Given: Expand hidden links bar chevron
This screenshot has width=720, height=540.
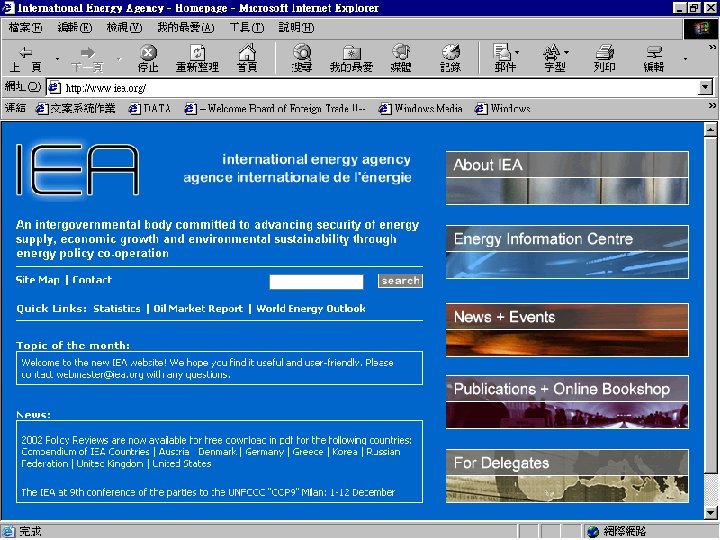Looking at the screenshot, I should click(712, 106).
